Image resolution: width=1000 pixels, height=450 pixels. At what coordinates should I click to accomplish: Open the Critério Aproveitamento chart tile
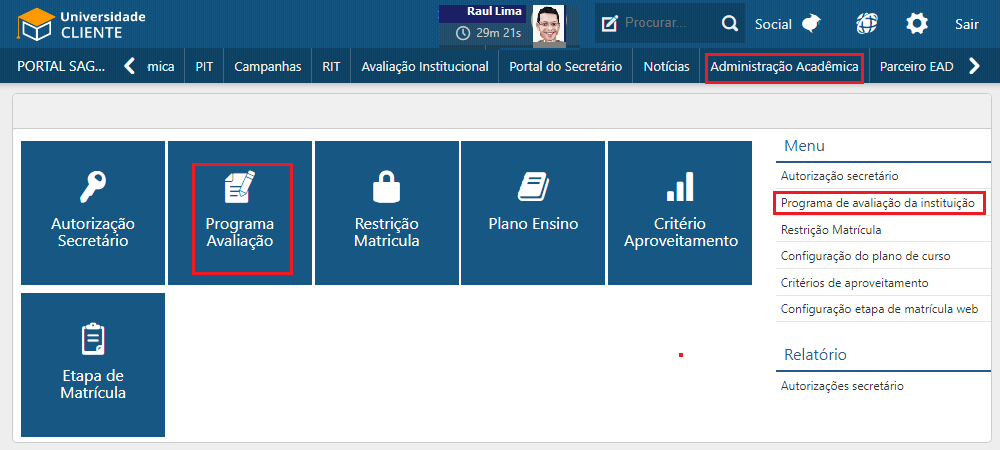[x=680, y=213]
